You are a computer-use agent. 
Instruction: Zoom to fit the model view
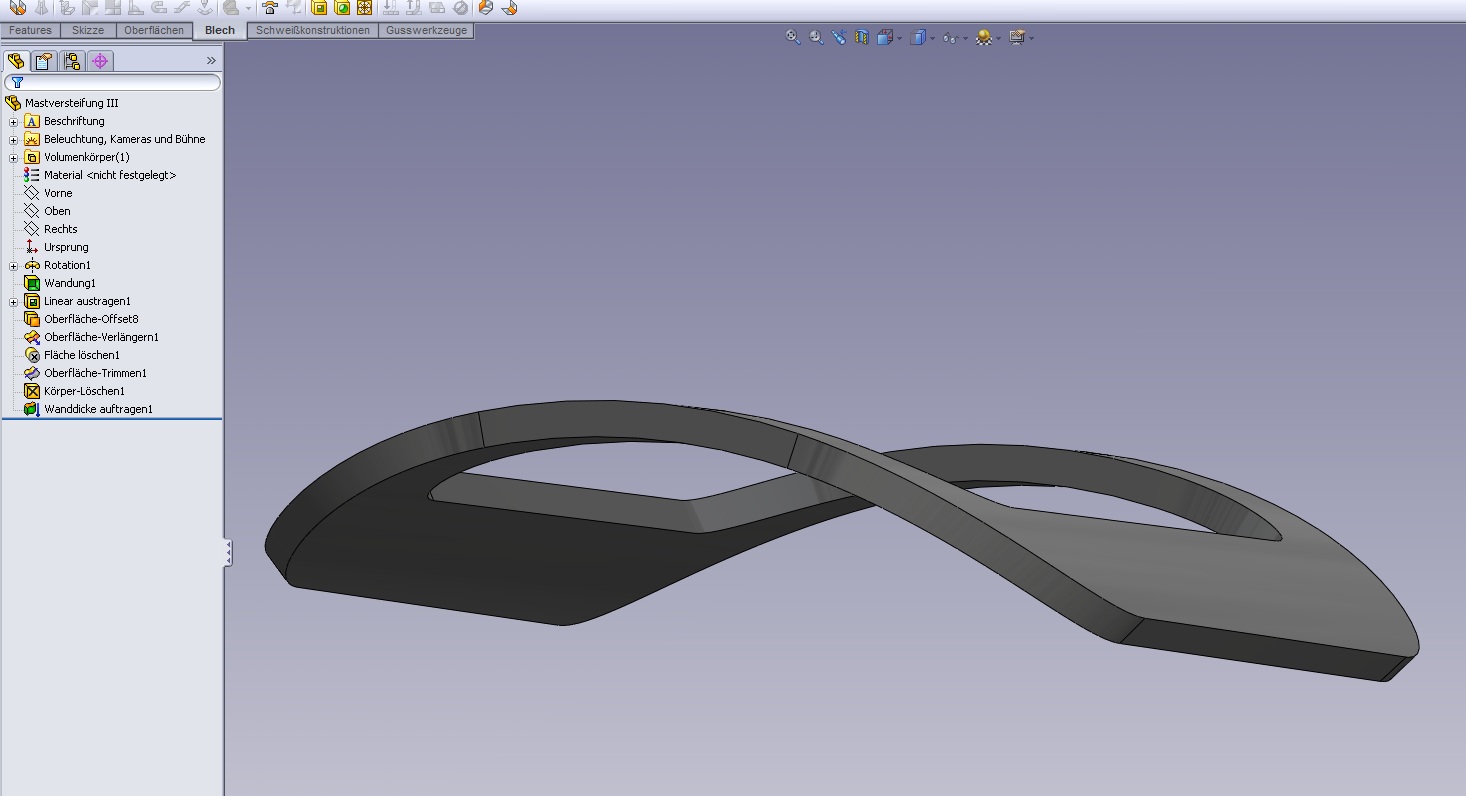(793, 37)
